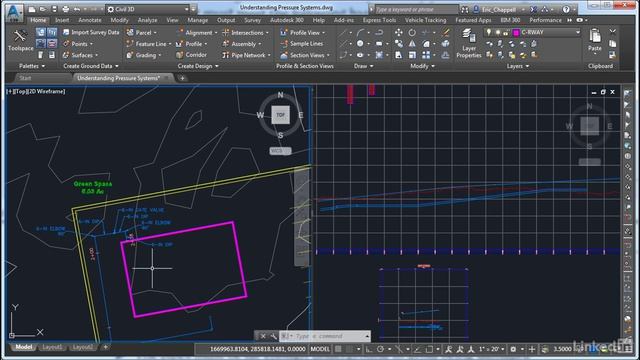Click the command line customize wrench icon
This screenshot has height=360, width=640.
pos(273,336)
